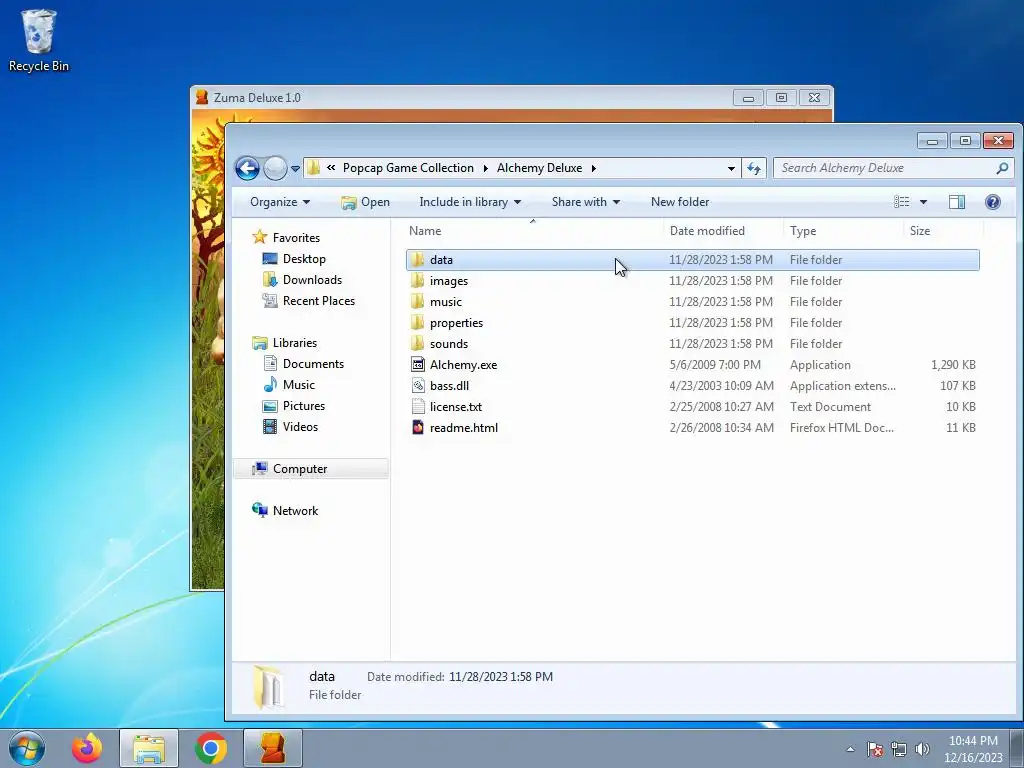
Task: Click Firefox HTML Doc type cell
Action: [842, 428]
